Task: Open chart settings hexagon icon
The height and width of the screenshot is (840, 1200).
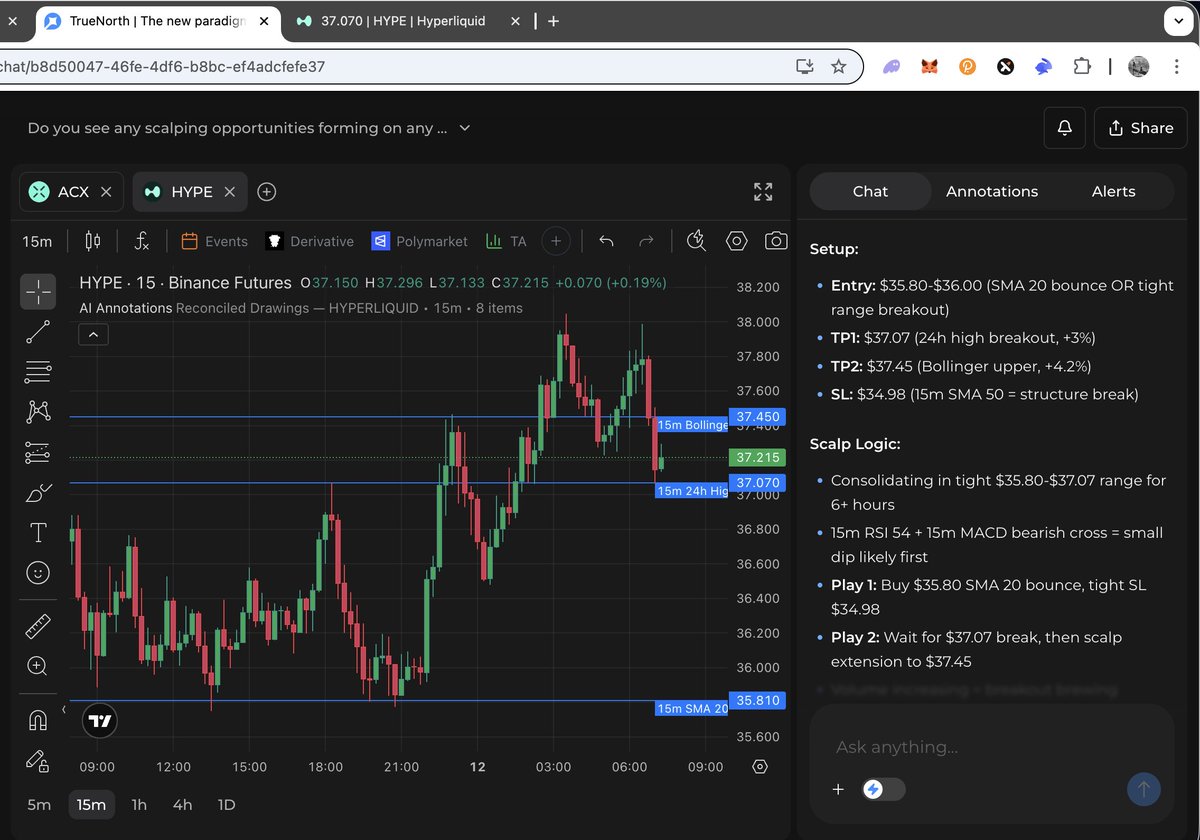Action: click(737, 241)
